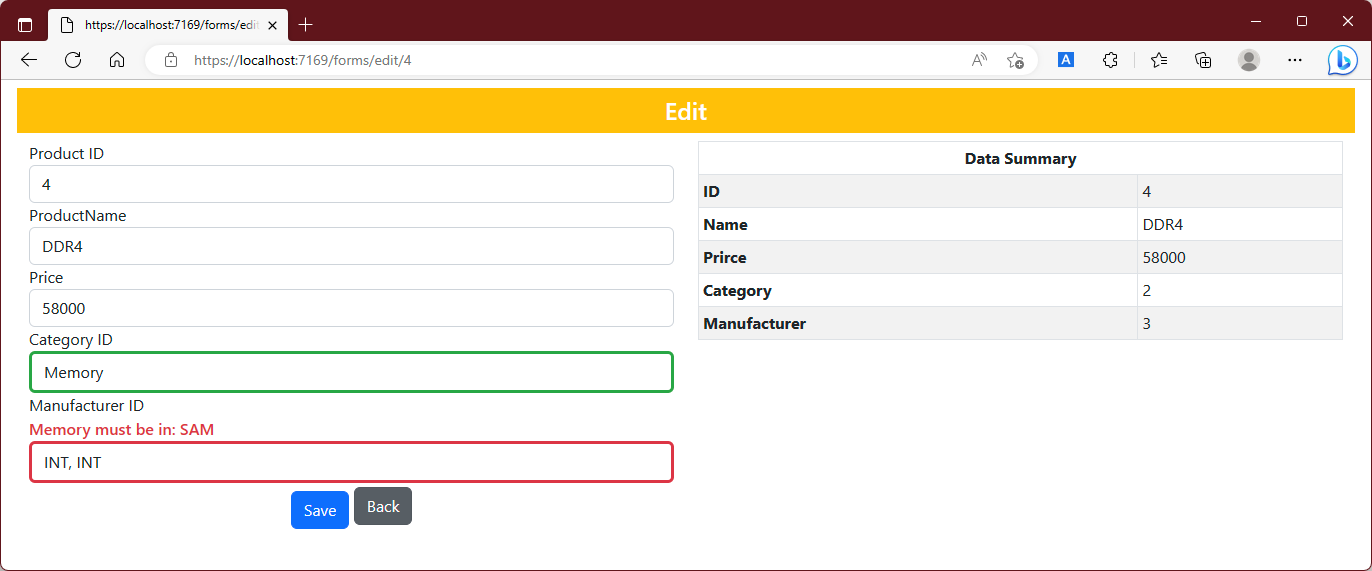The width and height of the screenshot is (1372, 571).
Task: Open the browser home page
Action: [x=117, y=60]
